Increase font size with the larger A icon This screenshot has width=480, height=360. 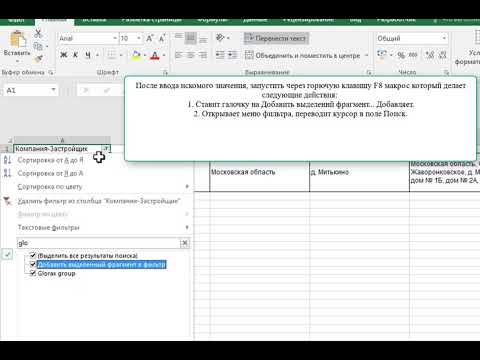click(x=150, y=38)
